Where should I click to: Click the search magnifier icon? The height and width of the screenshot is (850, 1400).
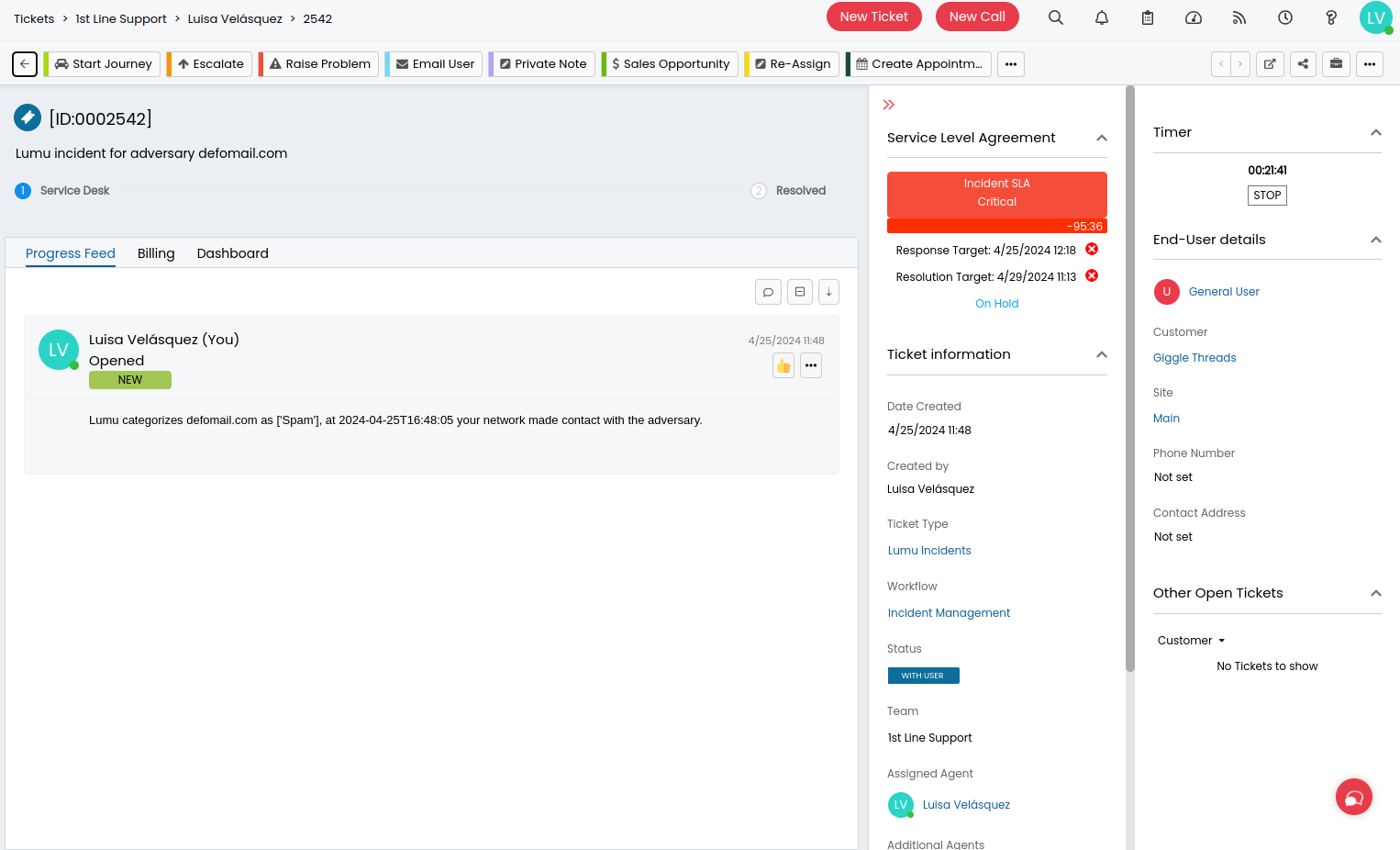coord(1056,17)
